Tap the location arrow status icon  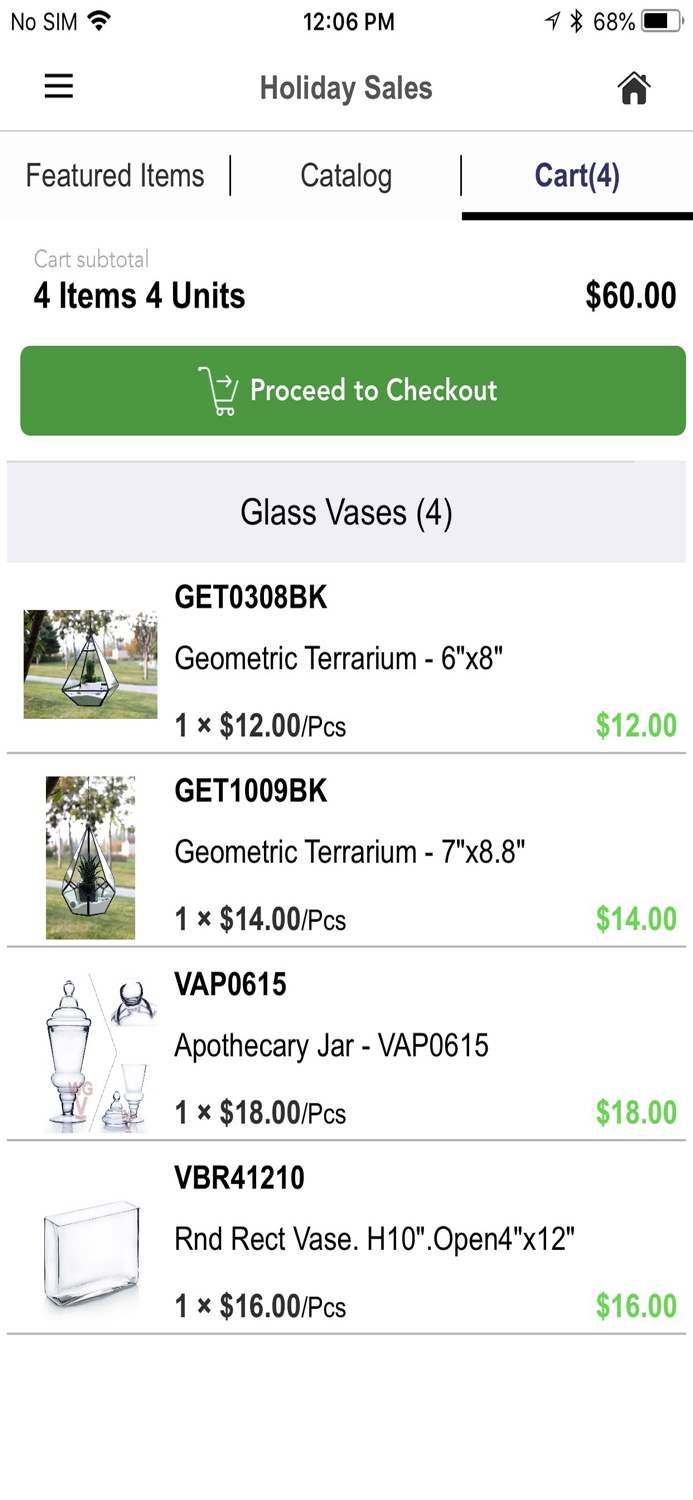pos(552,21)
